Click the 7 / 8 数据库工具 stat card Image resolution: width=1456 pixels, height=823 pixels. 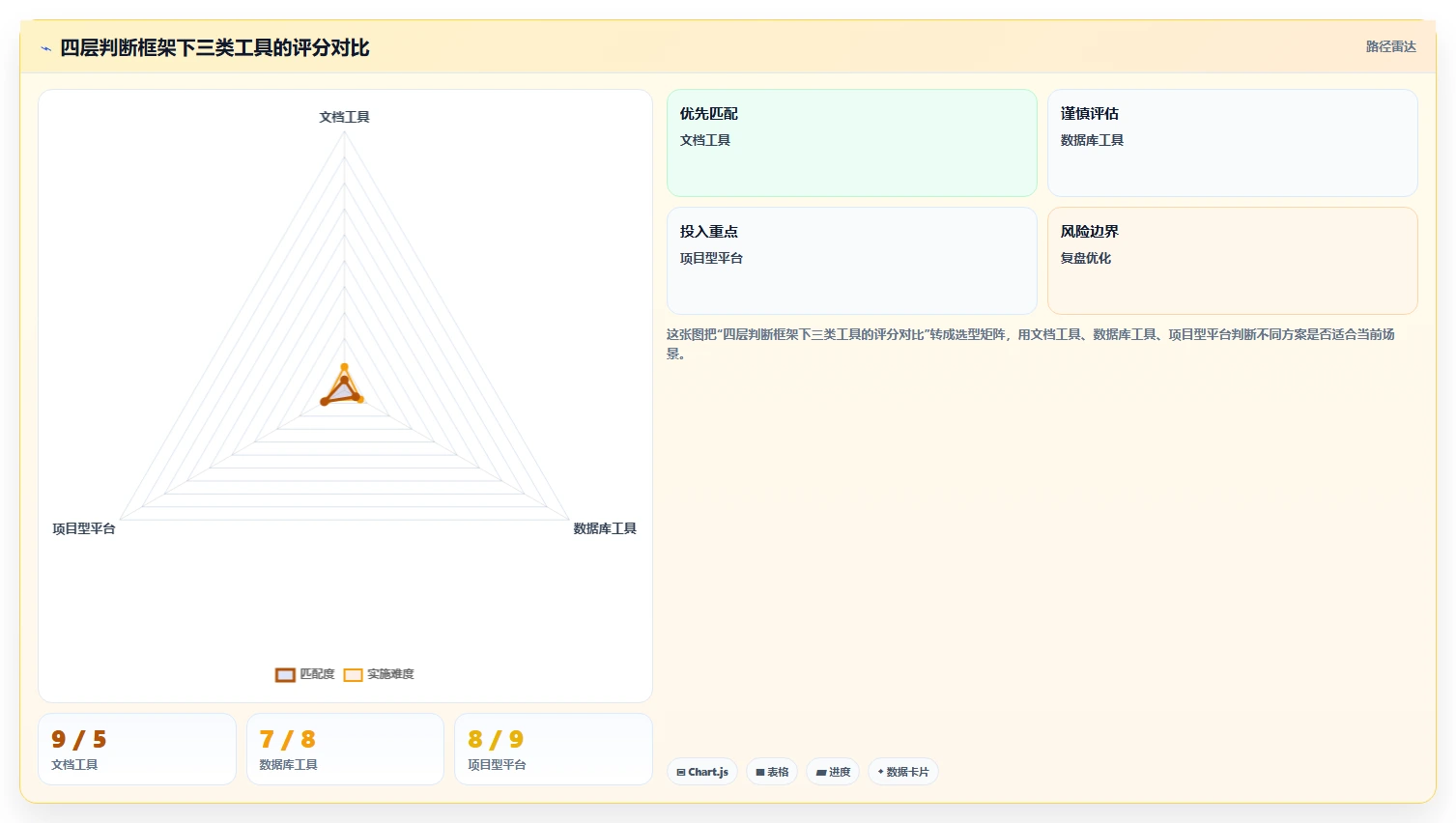pos(346,750)
